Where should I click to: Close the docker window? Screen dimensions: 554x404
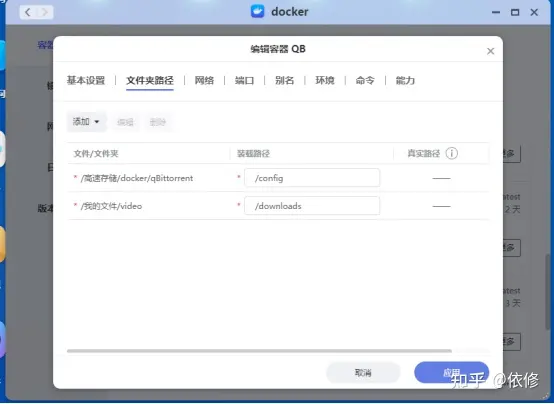[534, 12]
